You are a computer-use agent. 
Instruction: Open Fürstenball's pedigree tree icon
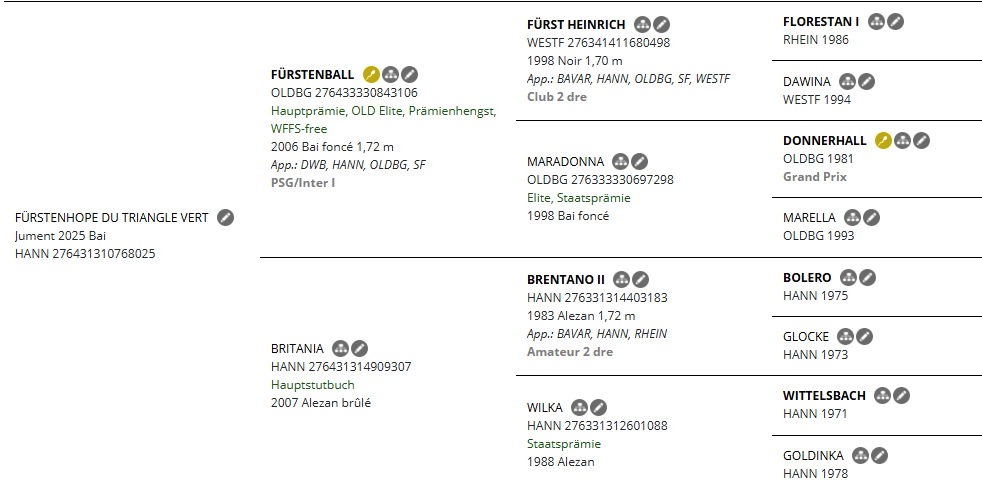390,74
